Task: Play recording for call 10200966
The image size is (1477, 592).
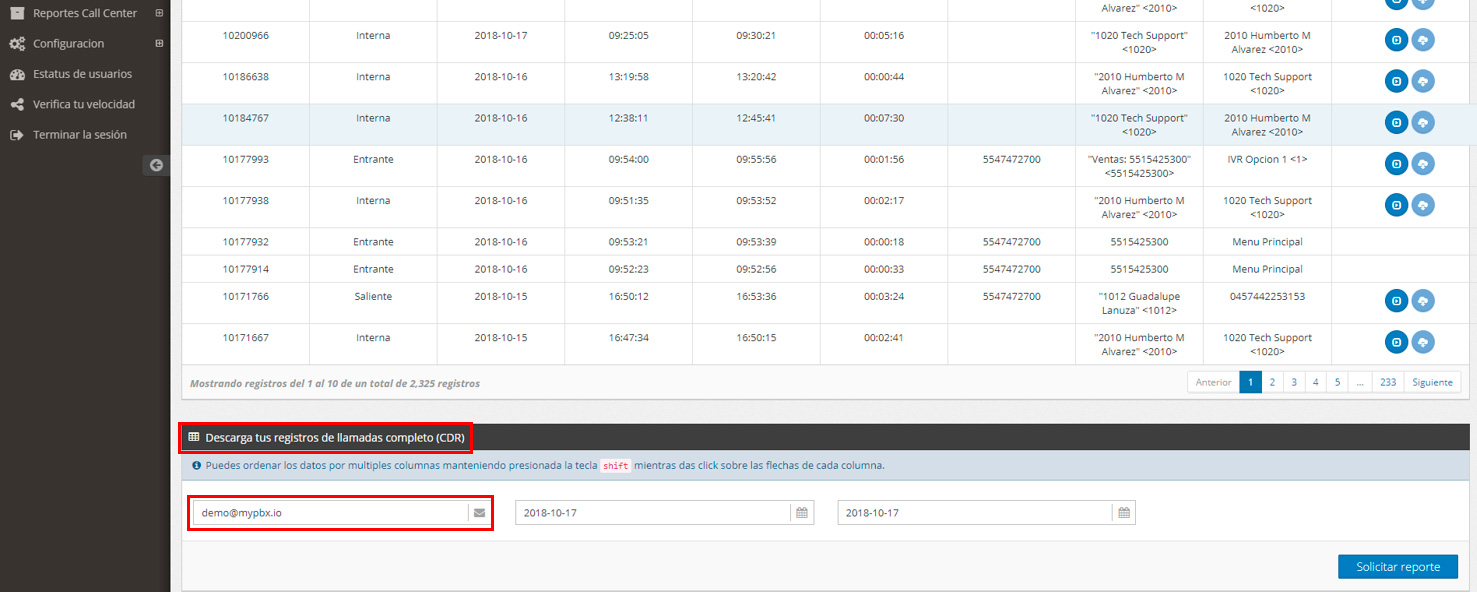Action: tap(1396, 40)
